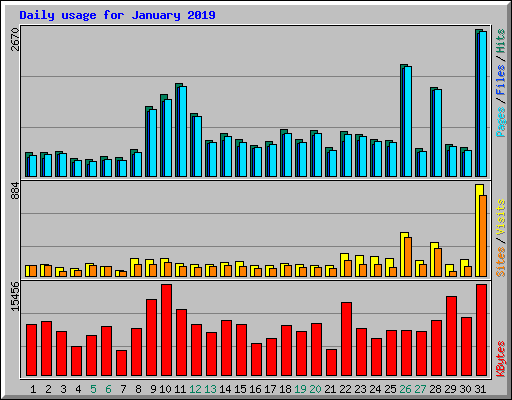Click day 27 green weekend label
The image size is (512, 400).
[420, 389]
